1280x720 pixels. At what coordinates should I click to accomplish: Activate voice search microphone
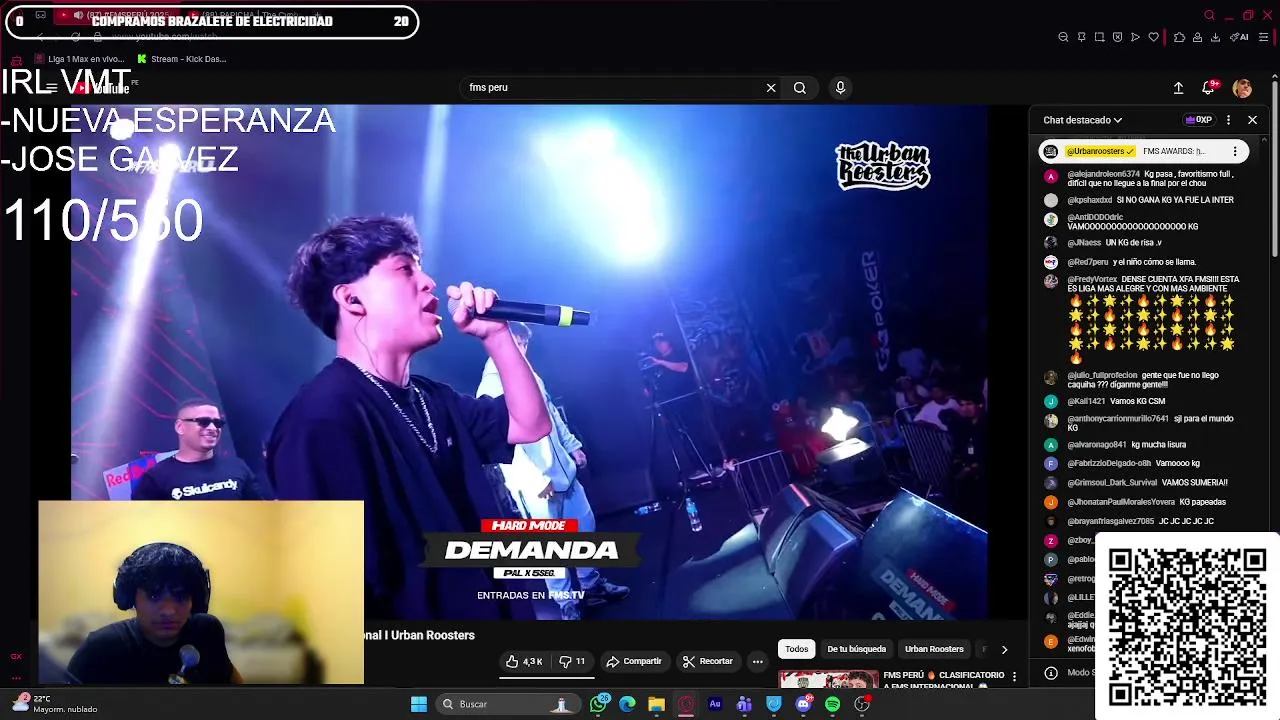(x=840, y=88)
